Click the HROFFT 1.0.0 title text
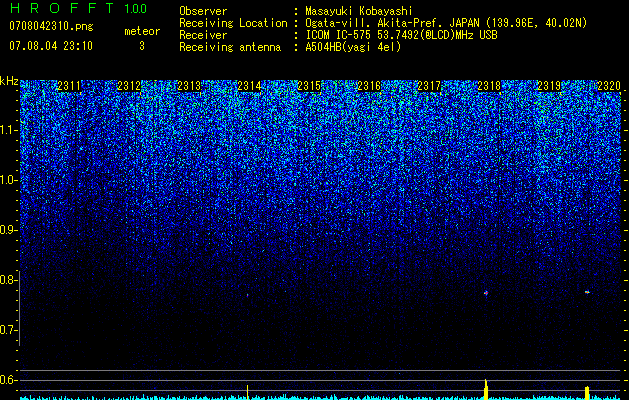Image resolution: width=629 pixels, height=400 pixels. 78,8
